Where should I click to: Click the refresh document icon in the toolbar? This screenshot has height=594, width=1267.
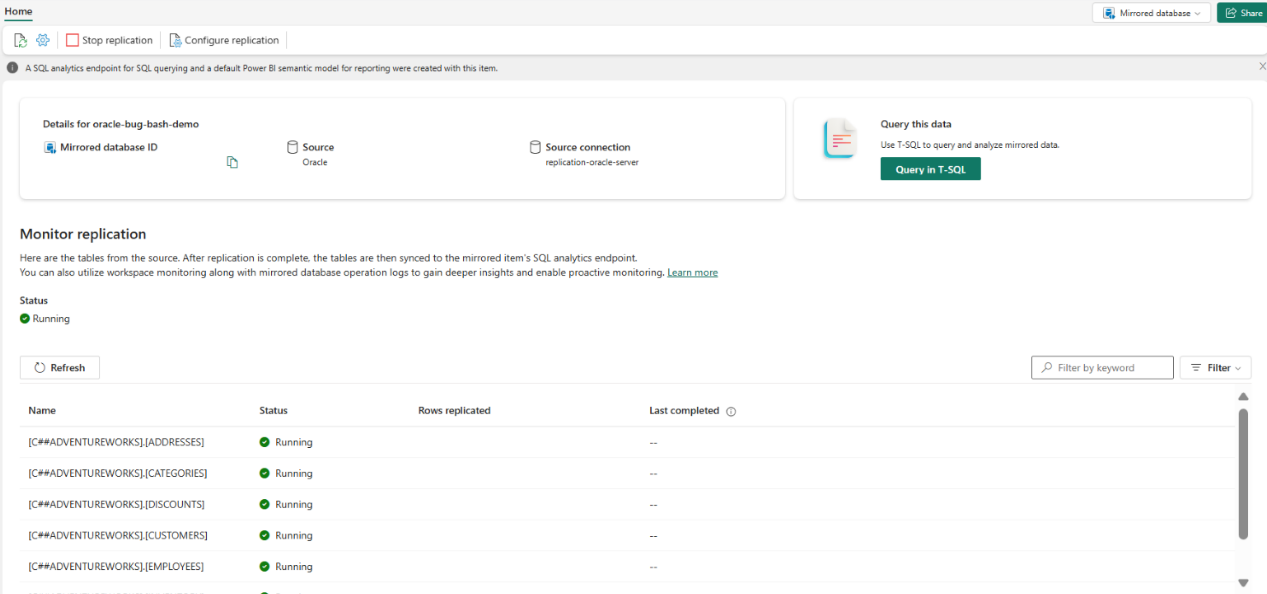click(20, 40)
